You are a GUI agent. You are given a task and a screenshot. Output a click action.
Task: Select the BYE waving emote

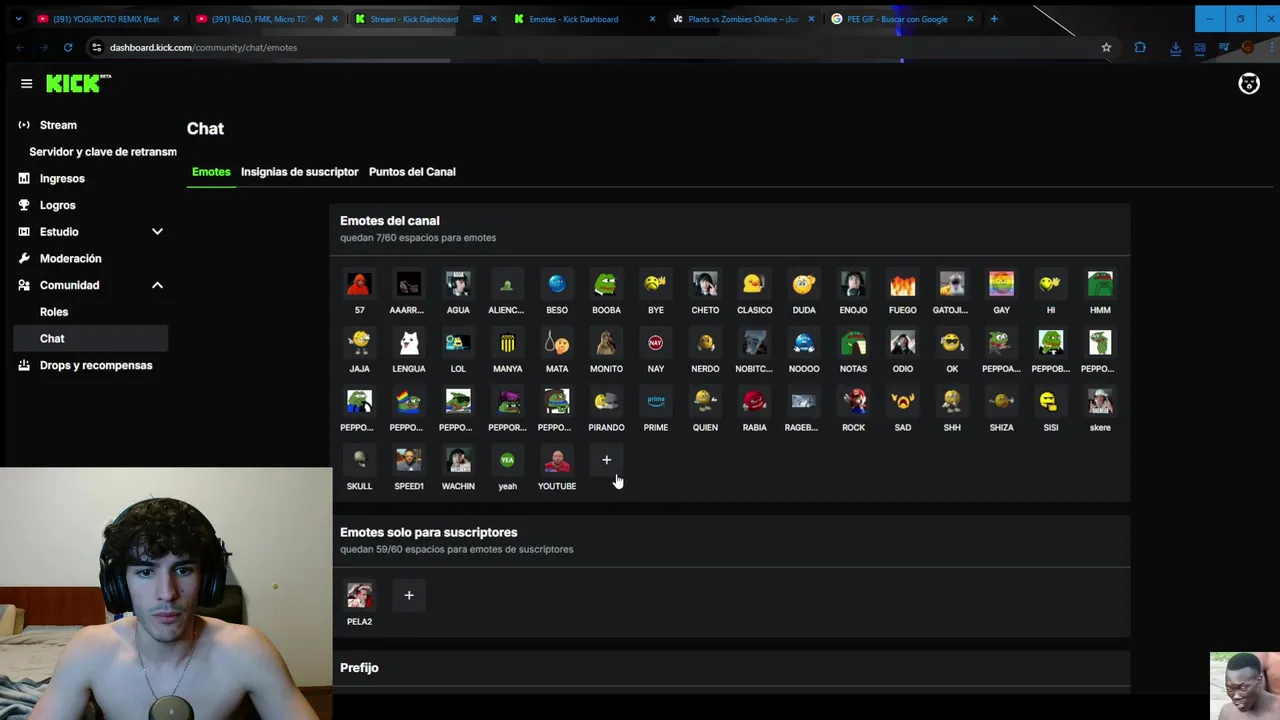(x=656, y=285)
